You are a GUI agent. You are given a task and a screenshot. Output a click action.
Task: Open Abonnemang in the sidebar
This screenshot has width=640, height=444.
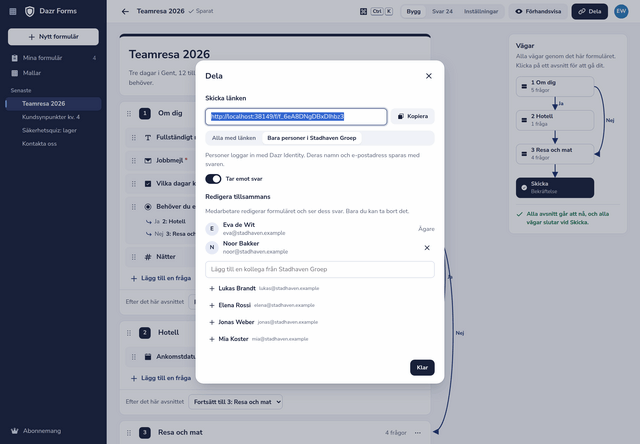pos(53,431)
